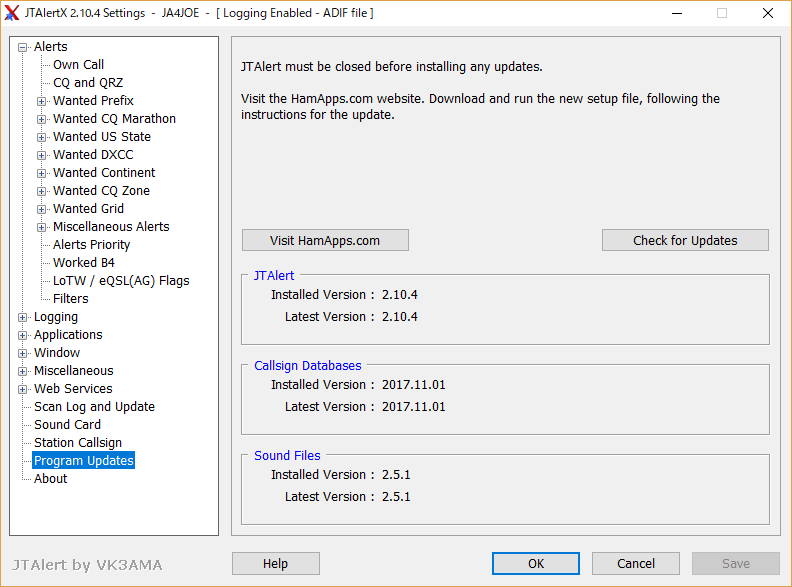Expand the Wanted CQ Marathon node
The image size is (792, 587).
41,119
